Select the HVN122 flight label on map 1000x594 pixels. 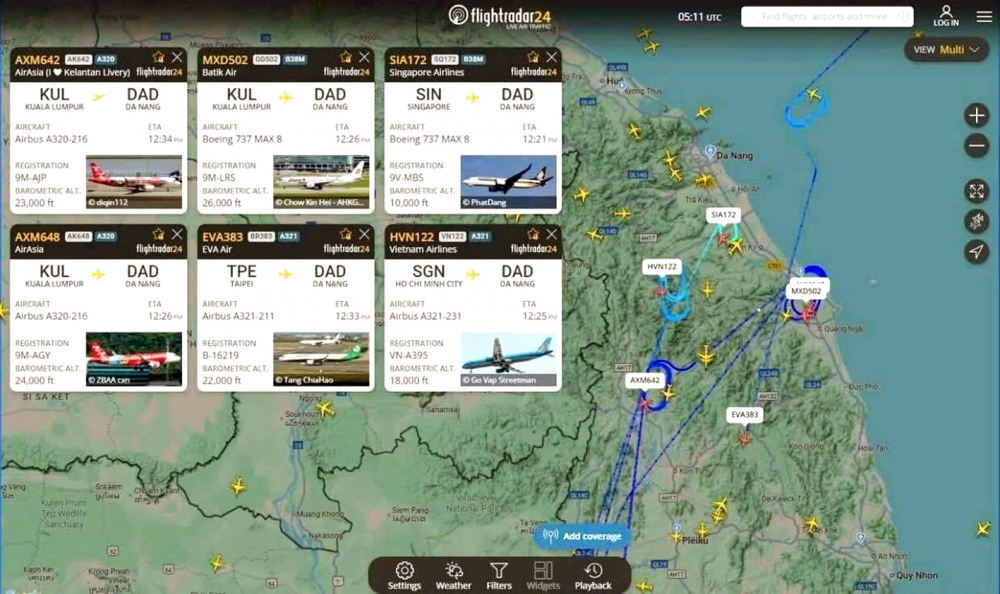662,267
